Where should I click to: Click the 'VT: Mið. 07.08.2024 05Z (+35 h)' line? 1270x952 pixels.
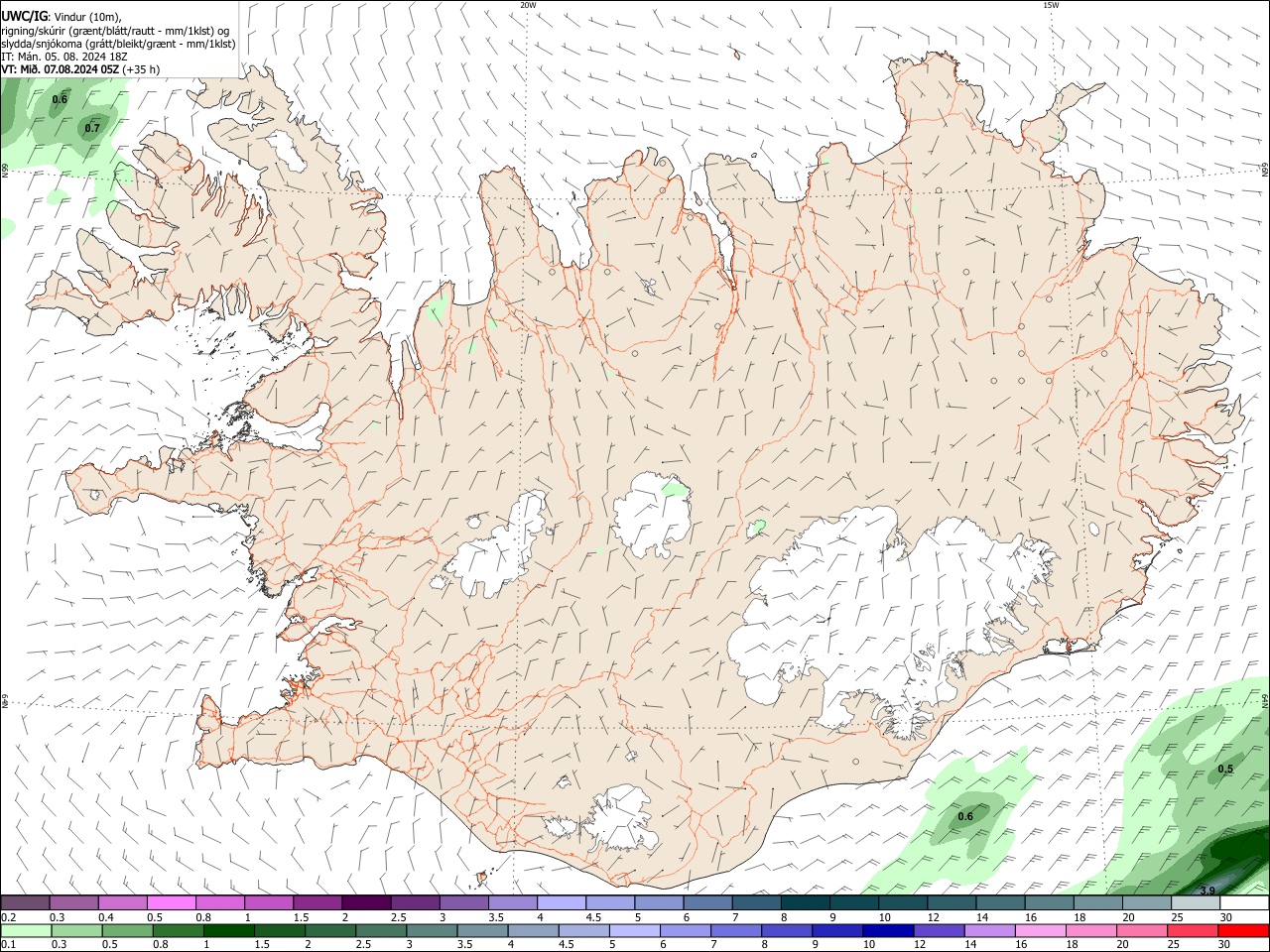pos(80,69)
